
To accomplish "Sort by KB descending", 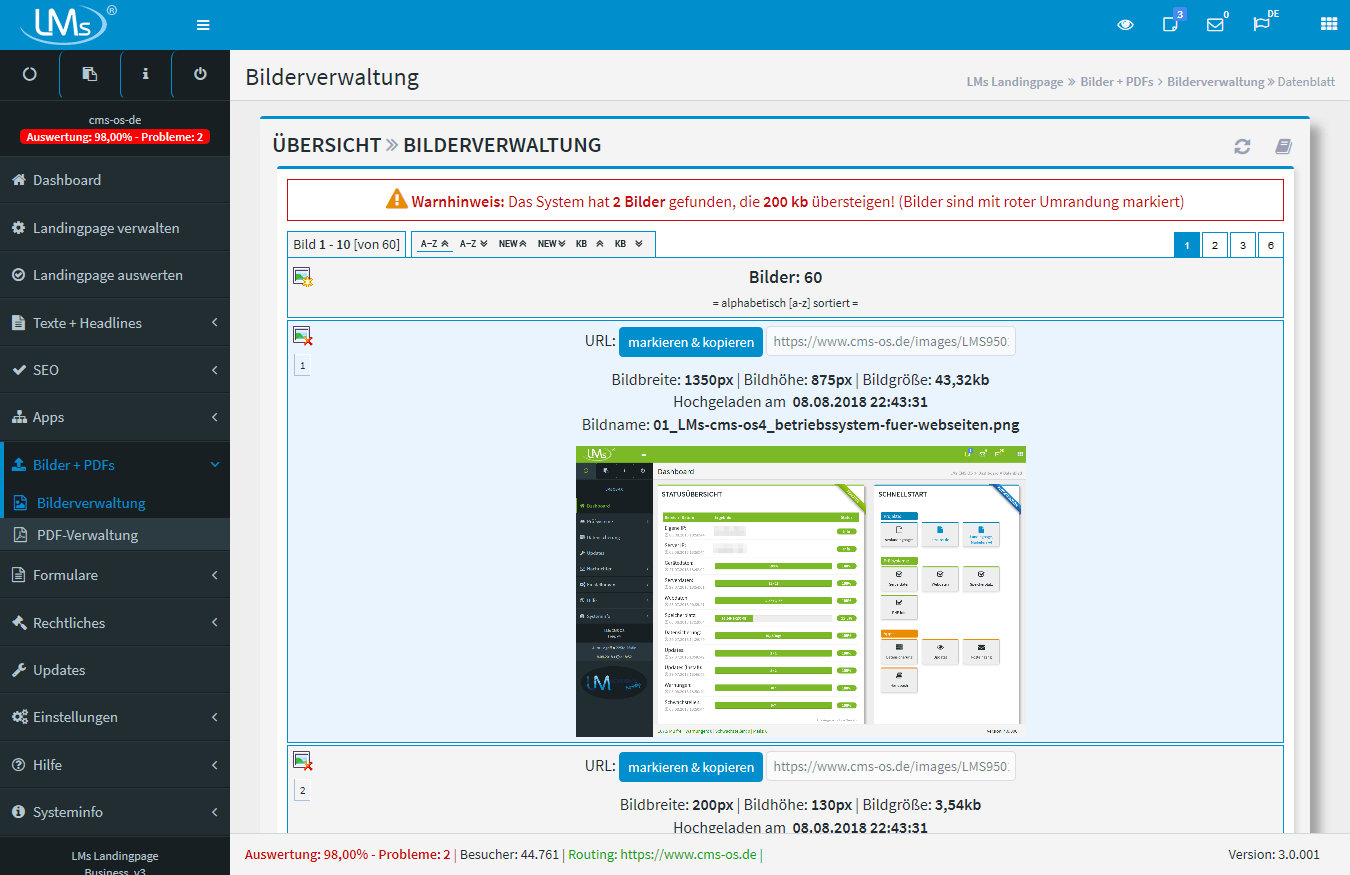I will tap(628, 244).
